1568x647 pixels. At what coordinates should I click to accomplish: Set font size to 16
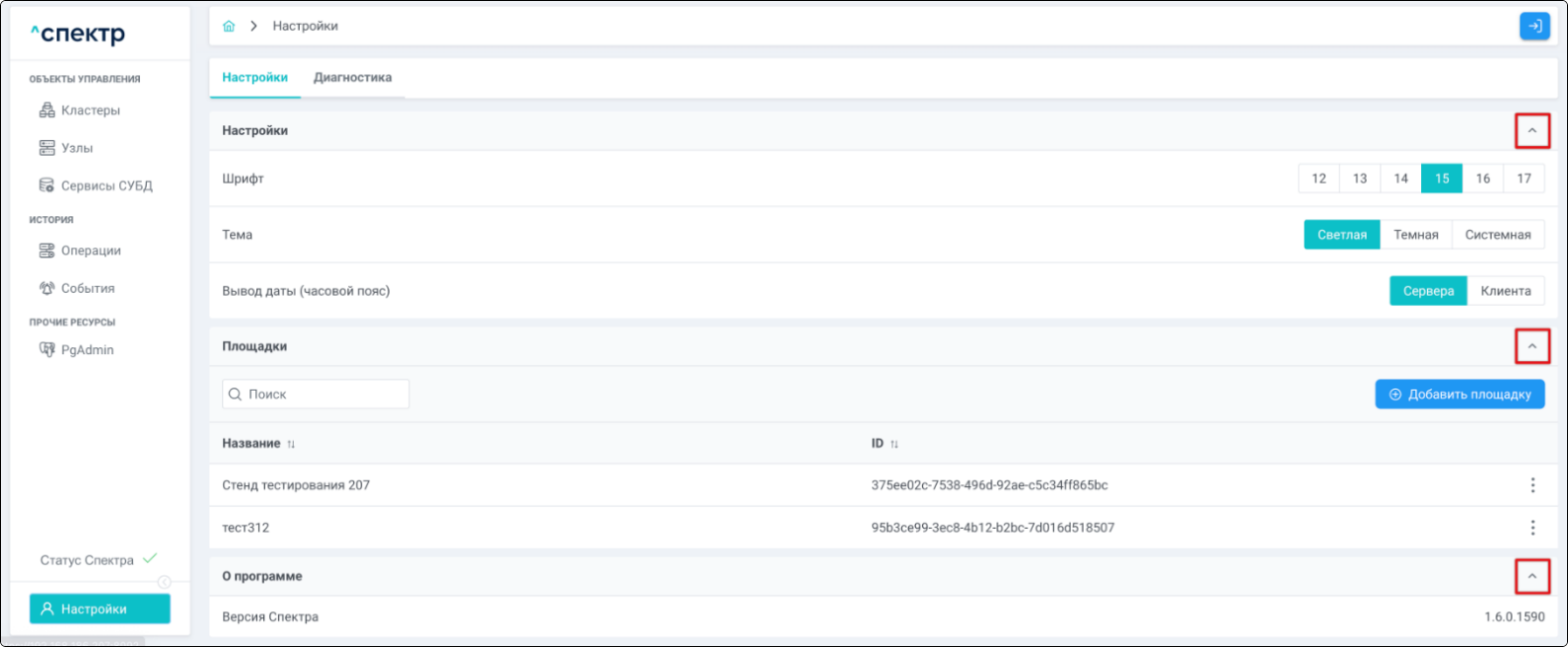[x=1483, y=179]
